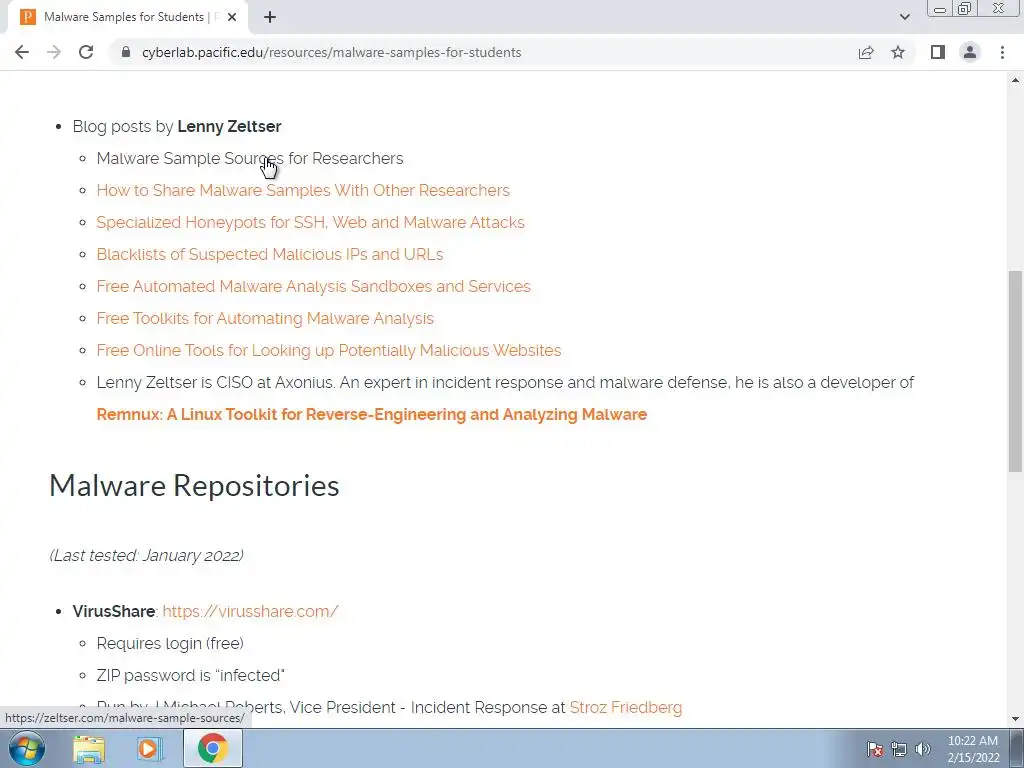This screenshot has height=768, width=1024.
Task: Open Malware Sample Sources for Researchers link
Action: [x=249, y=158]
